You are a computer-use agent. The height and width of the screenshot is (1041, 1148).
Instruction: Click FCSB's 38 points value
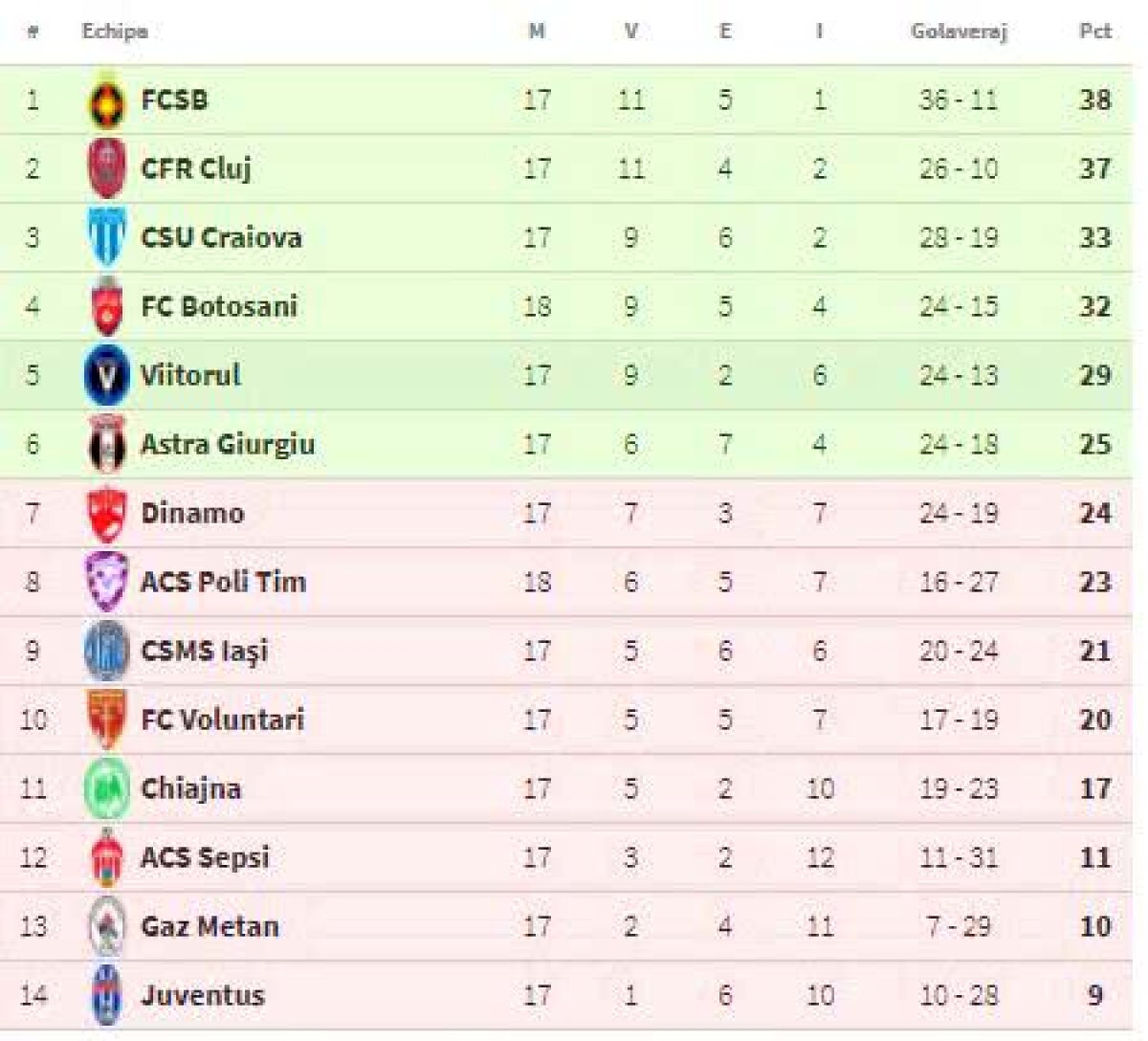click(x=1094, y=100)
